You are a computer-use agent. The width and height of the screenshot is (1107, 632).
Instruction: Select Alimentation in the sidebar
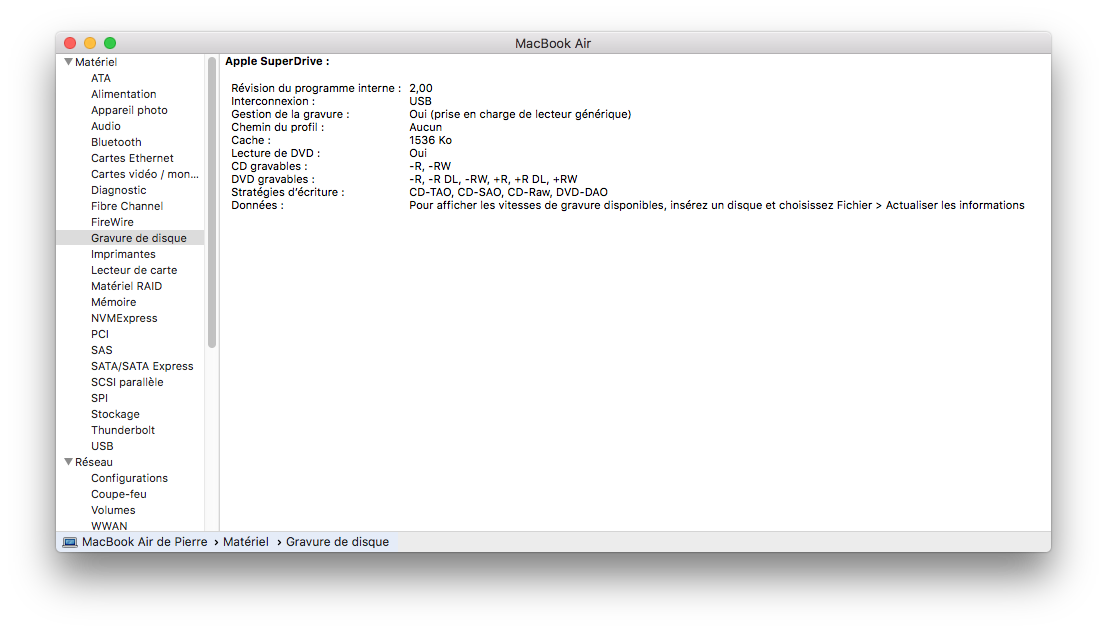point(124,94)
